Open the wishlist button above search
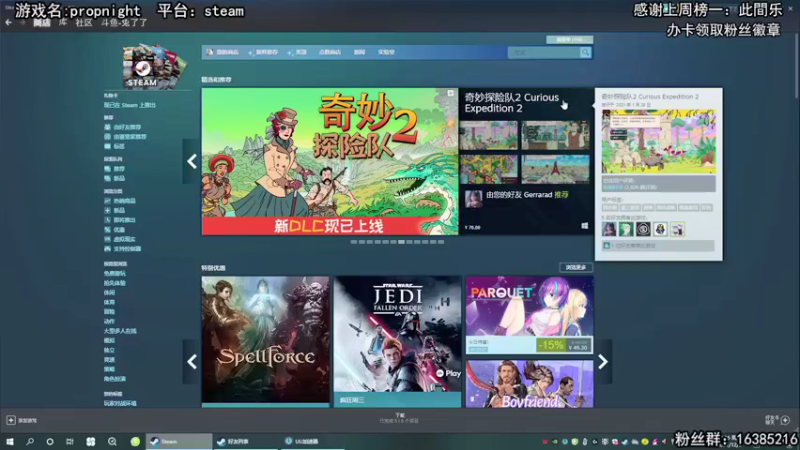Screen dimensions: 800x450 pos(569,39)
